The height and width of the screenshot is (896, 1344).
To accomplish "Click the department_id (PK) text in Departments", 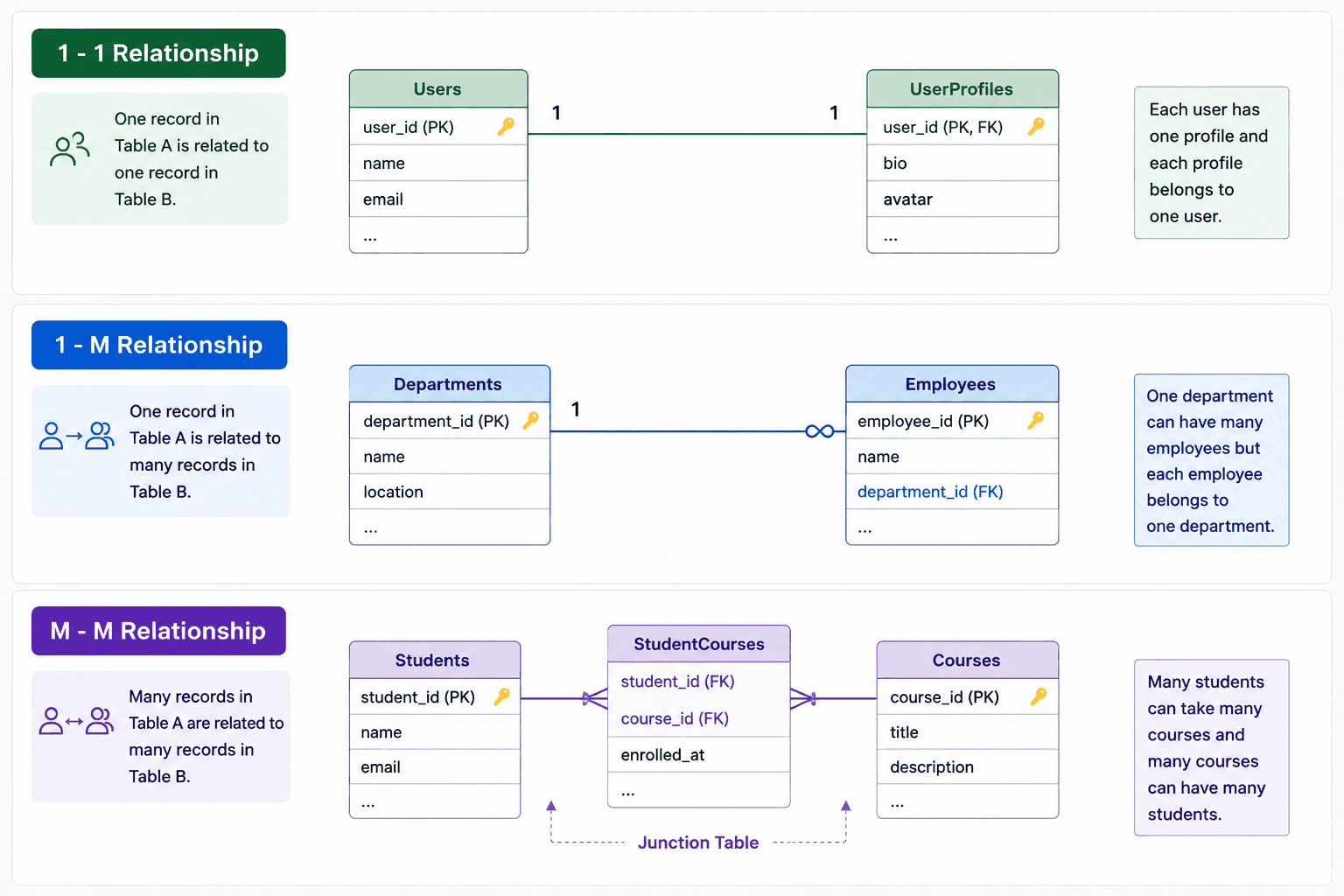I will coord(437,422).
